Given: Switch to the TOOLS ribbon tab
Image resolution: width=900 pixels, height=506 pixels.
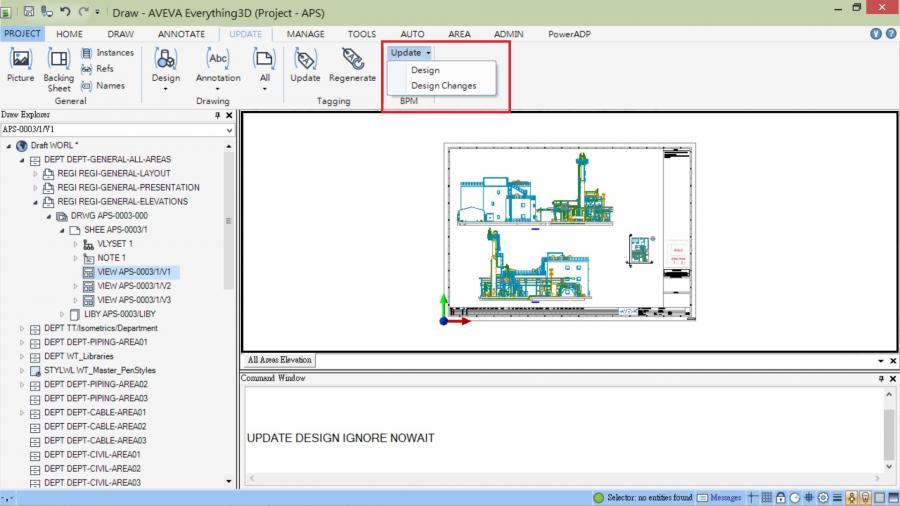Looking at the screenshot, I should pyautogui.click(x=362, y=34).
